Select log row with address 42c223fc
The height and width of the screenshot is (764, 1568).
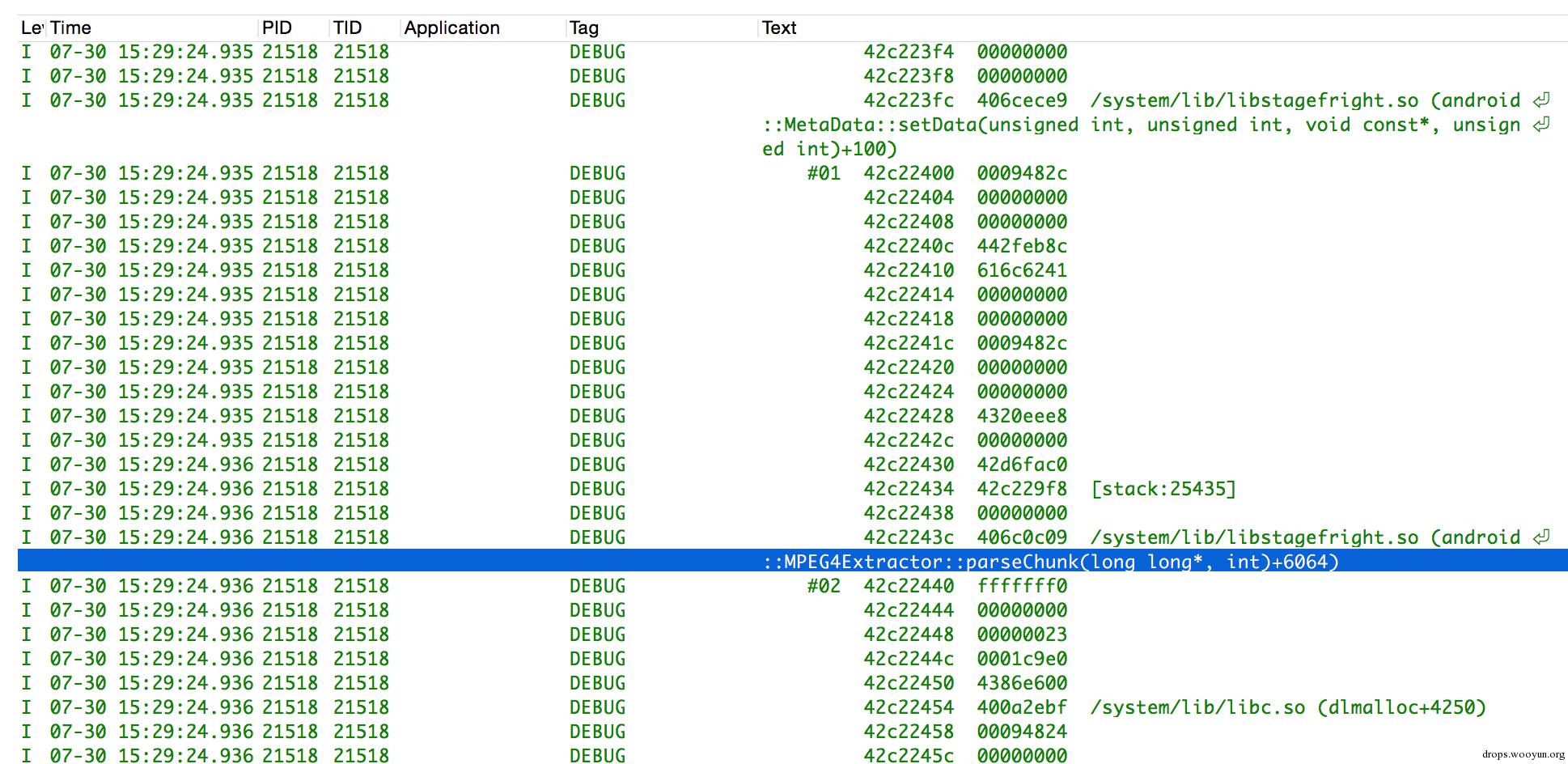[x=908, y=100]
